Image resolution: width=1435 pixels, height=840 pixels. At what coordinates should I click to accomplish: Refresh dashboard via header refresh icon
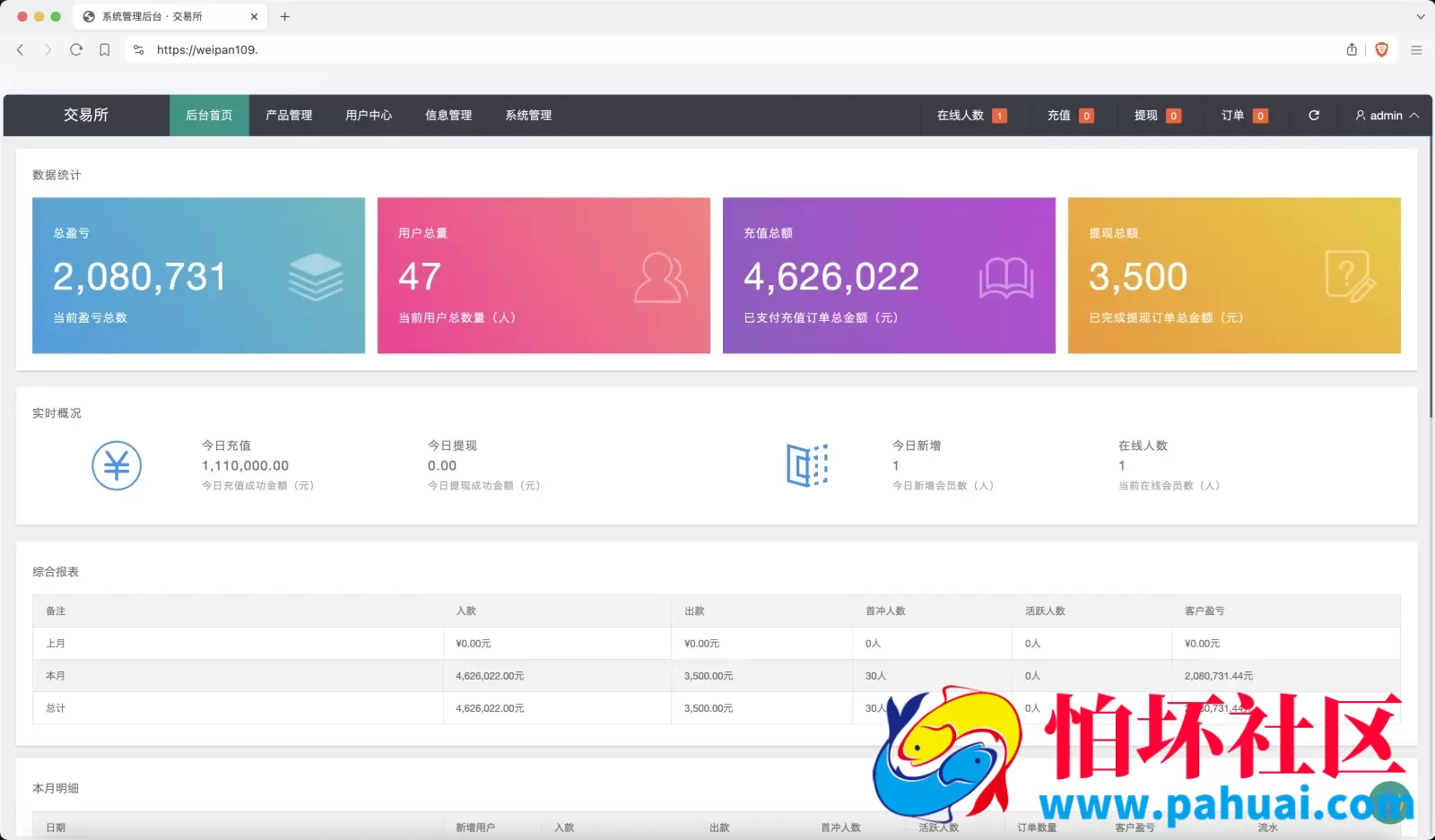pos(1314,115)
